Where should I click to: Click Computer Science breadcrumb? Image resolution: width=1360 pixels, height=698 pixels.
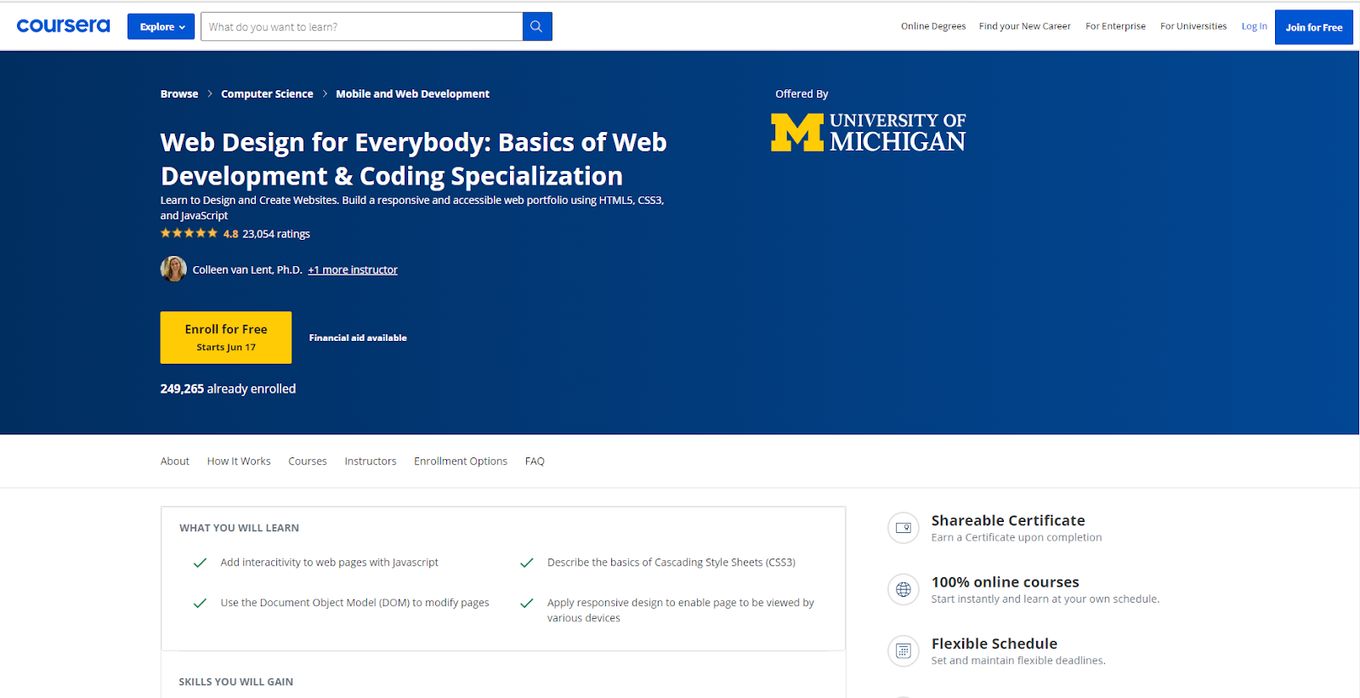click(x=267, y=94)
